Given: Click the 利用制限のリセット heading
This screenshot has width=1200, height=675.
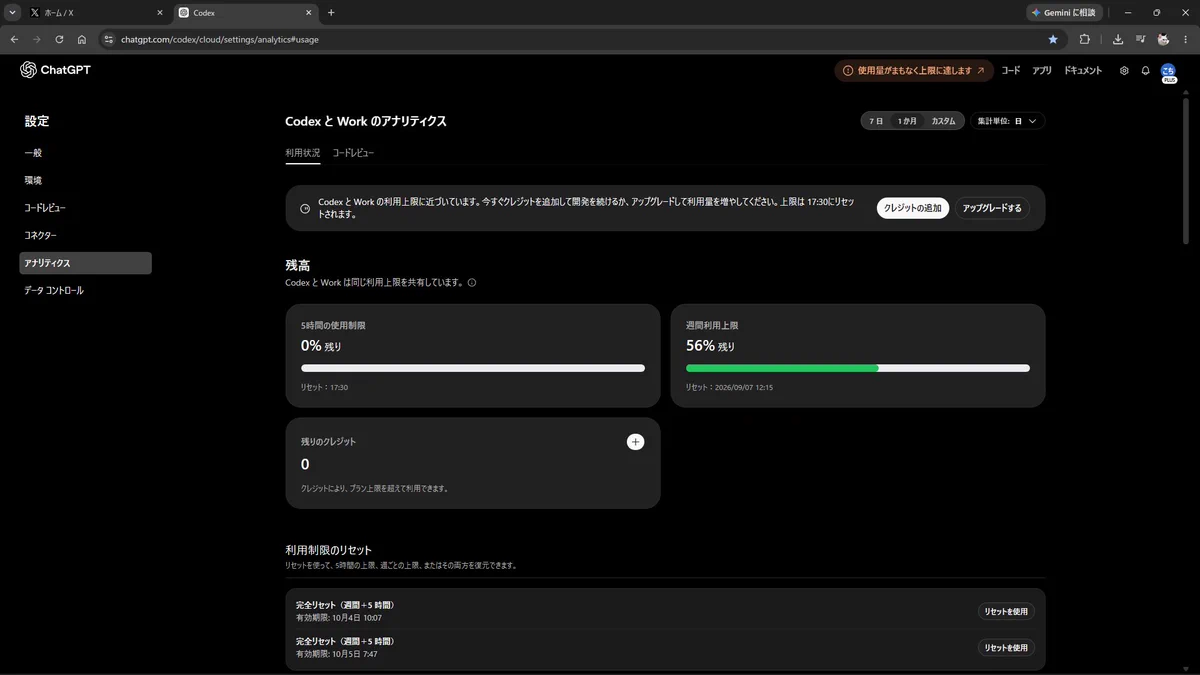Looking at the screenshot, I should click(328, 550).
